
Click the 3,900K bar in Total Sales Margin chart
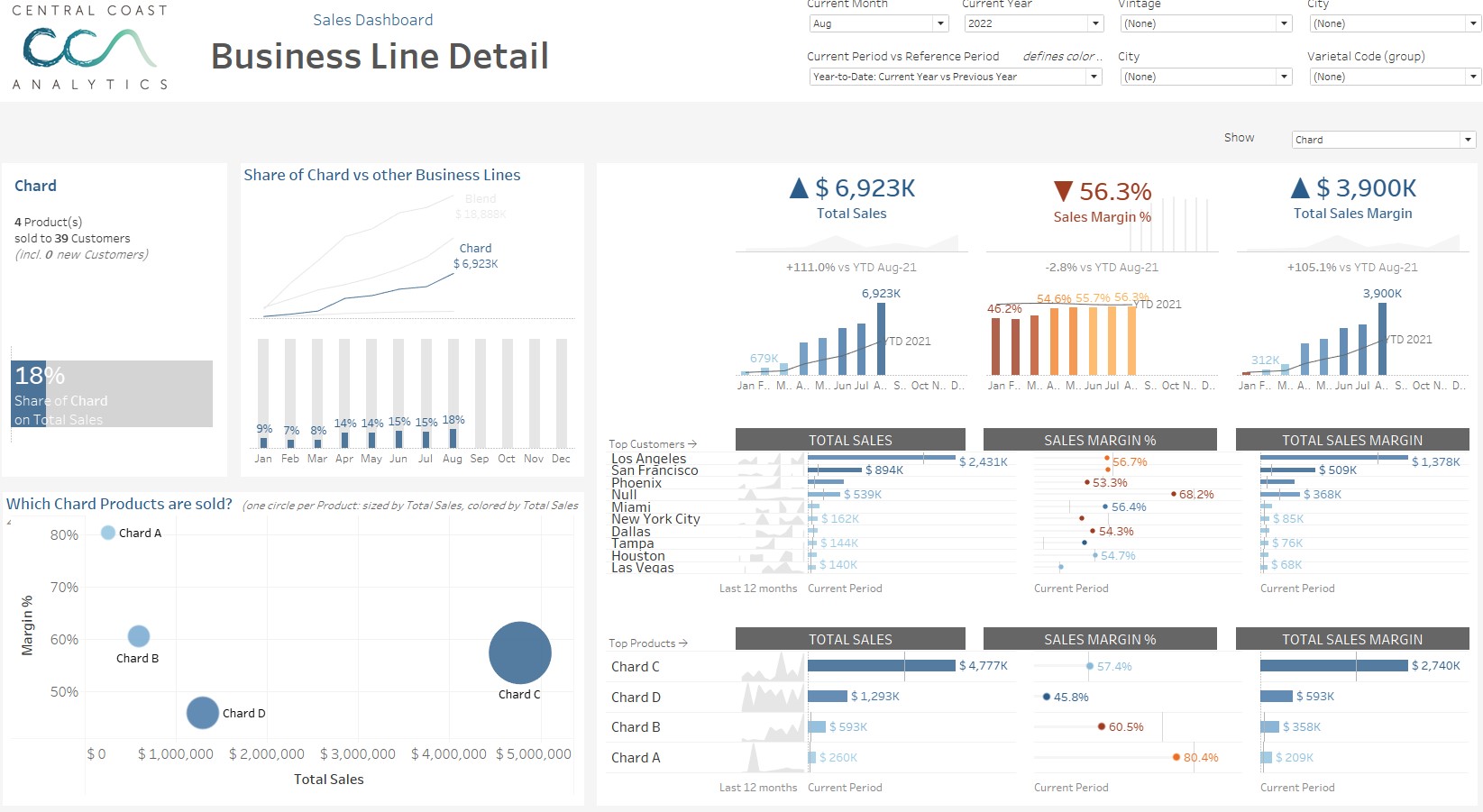pos(1382,339)
